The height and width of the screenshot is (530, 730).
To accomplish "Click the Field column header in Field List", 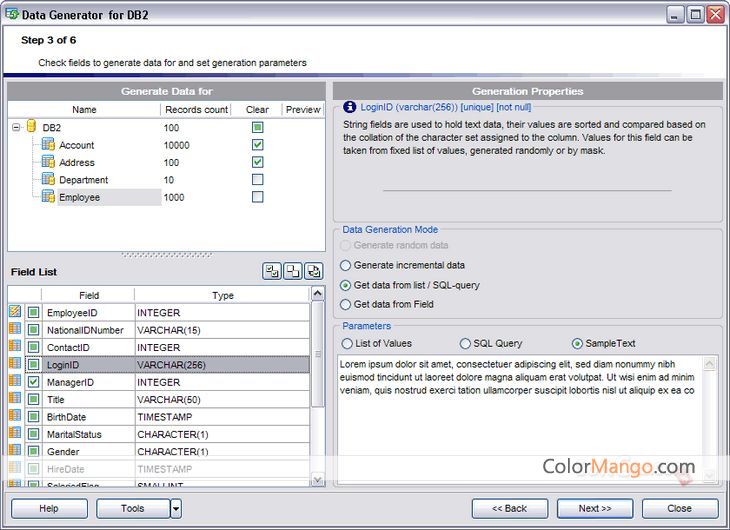I will click(x=89, y=295).
